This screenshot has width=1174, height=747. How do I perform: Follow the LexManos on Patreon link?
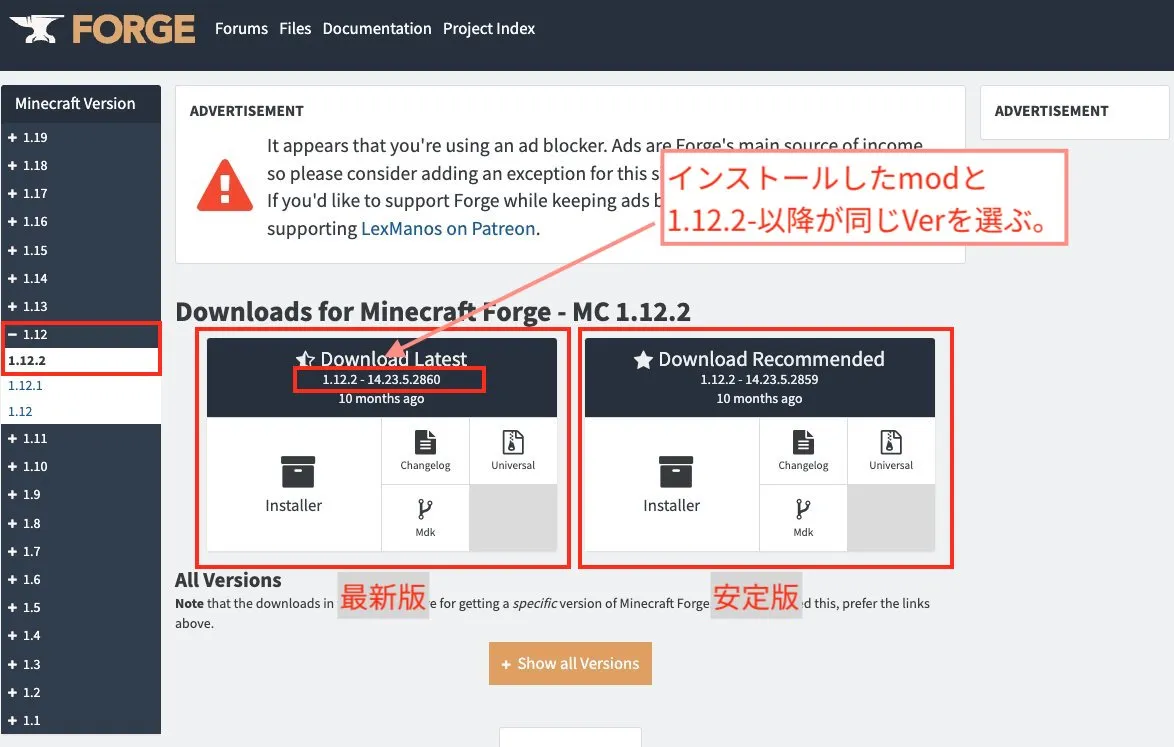tap(448, 228)
